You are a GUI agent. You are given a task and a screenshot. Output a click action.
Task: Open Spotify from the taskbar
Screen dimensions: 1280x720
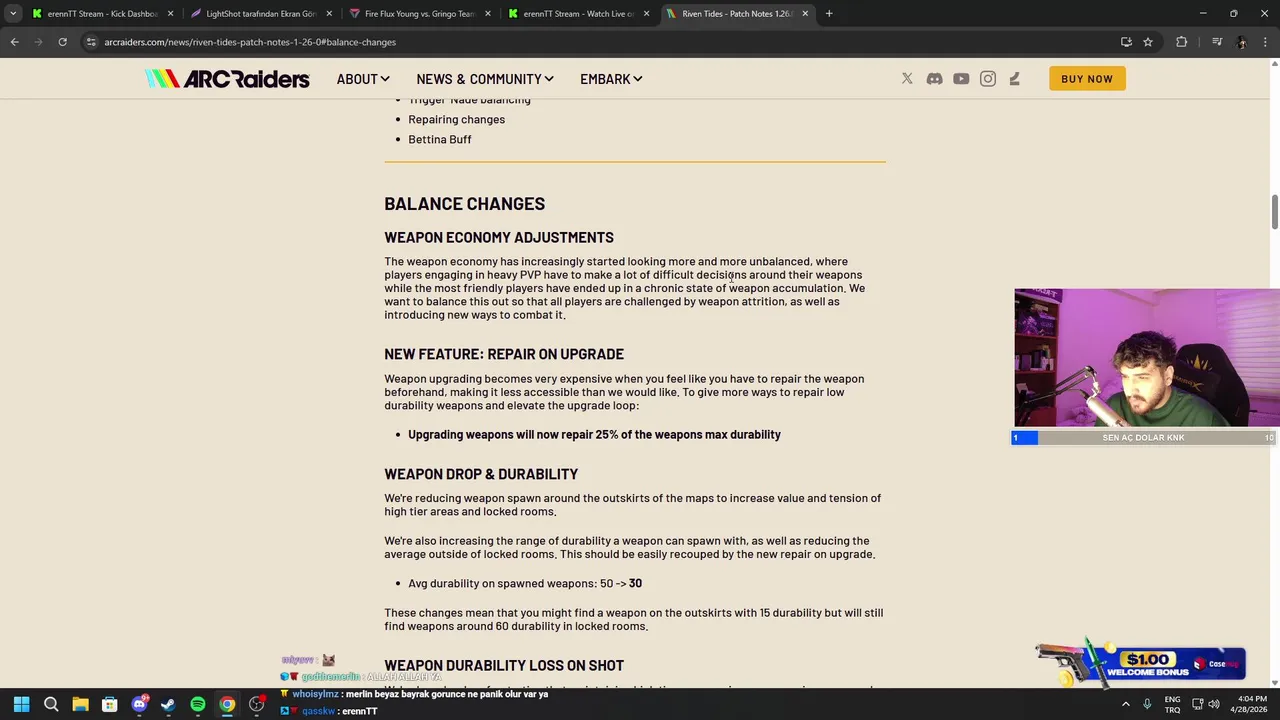tap(198, 704)
